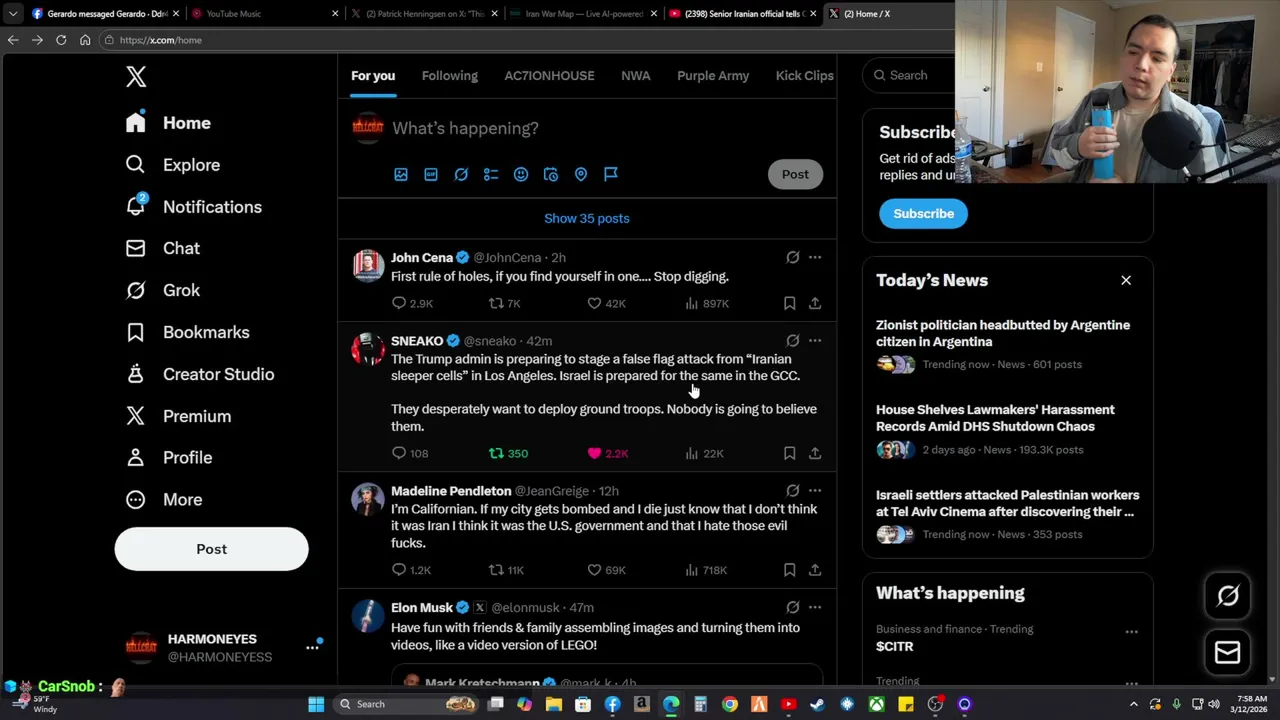Open more options on John Cena's post
The height and width of the screenshot is (720, 1280).
(815, 258)
